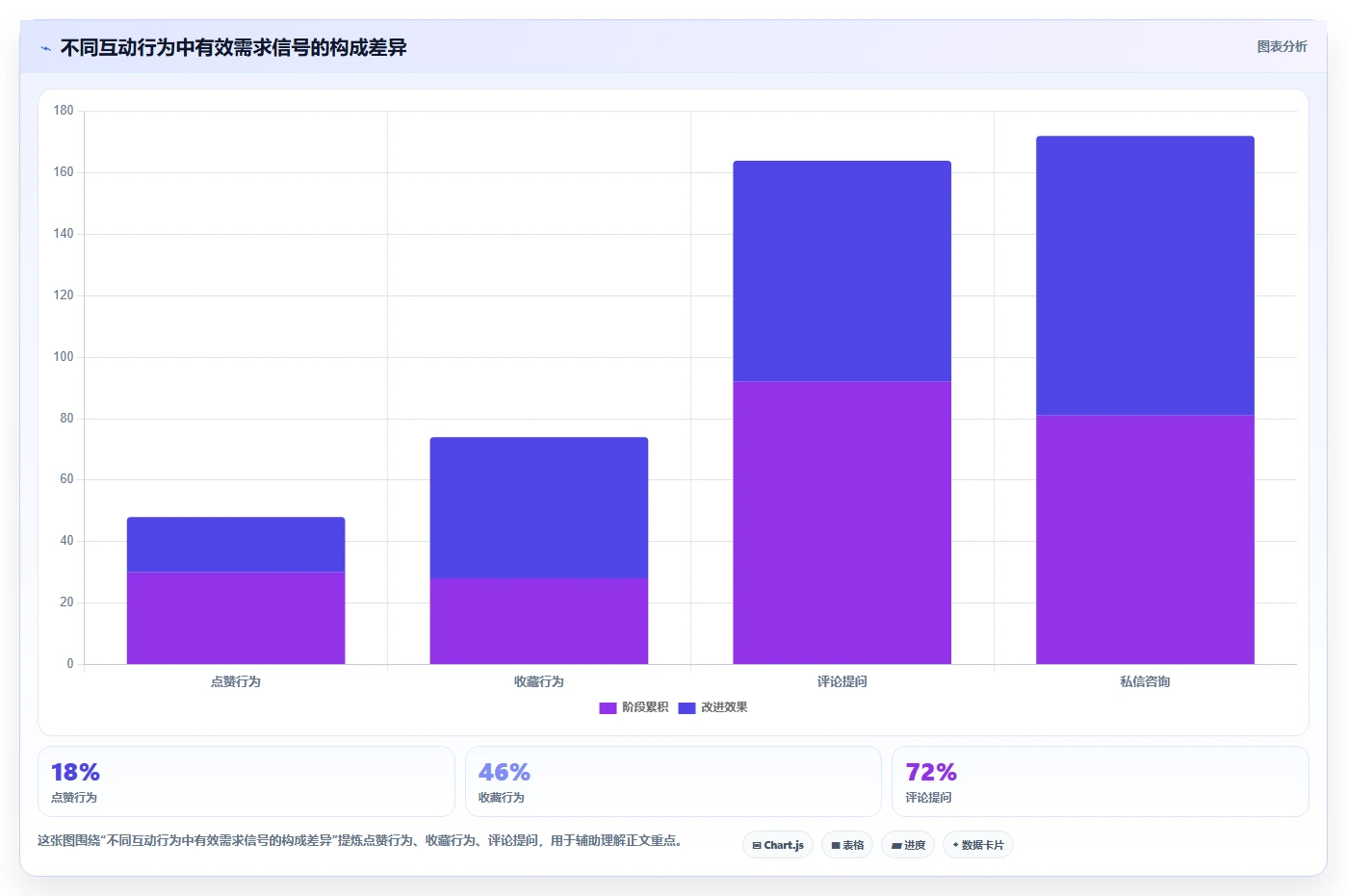Click the 改进效果 legend label
The height and width of the screenshot is (896, 1347).
[x=724, y=707]
